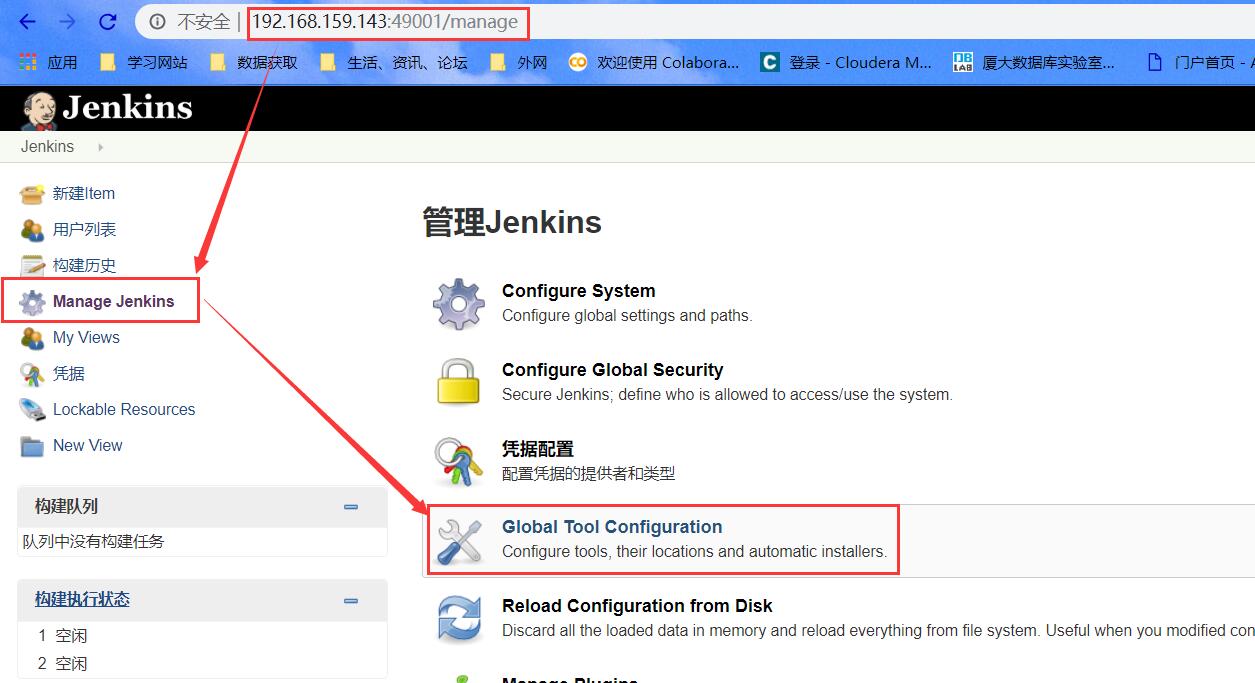Collapse the 构建队列 panel
This screenshot has height=683, width=1255.
click(x=351, y=507)
